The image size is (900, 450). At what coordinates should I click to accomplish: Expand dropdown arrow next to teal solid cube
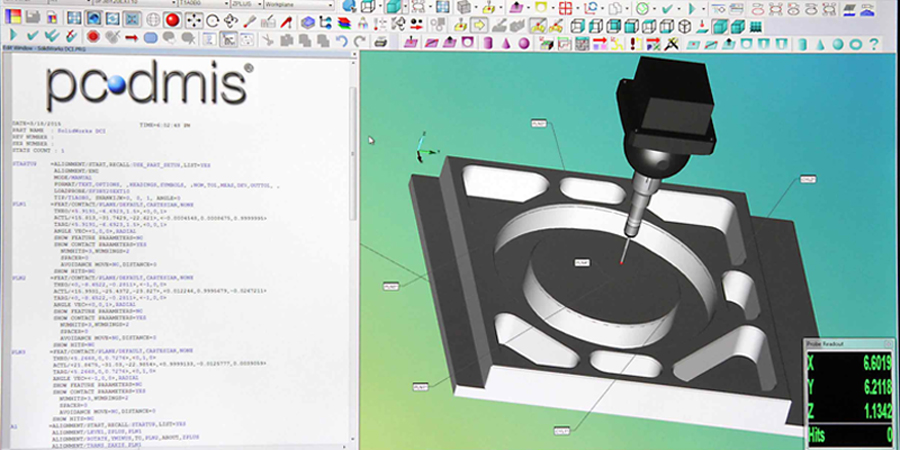(x=406, y=7)
